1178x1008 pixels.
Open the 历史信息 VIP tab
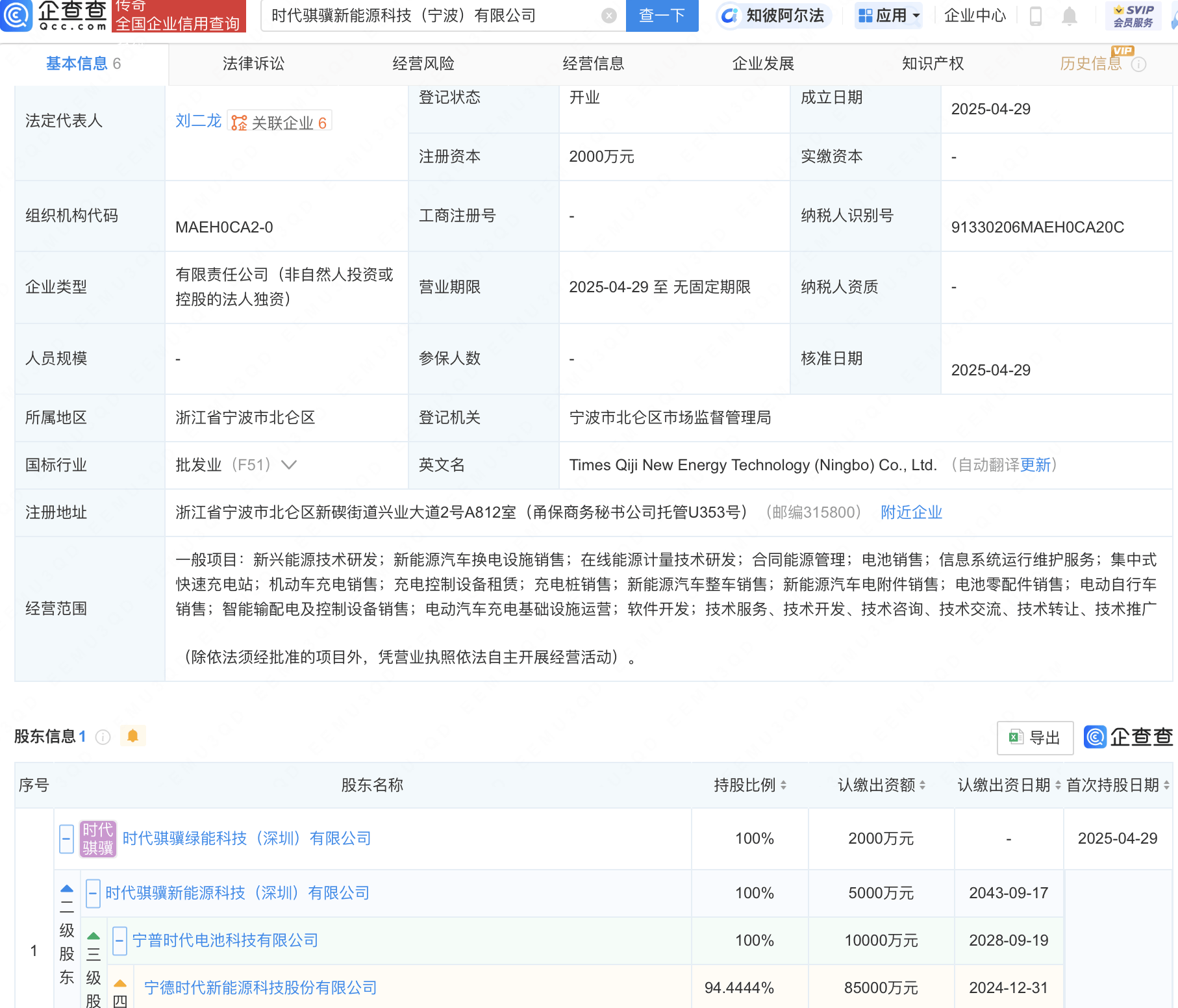click(1091, 64)
